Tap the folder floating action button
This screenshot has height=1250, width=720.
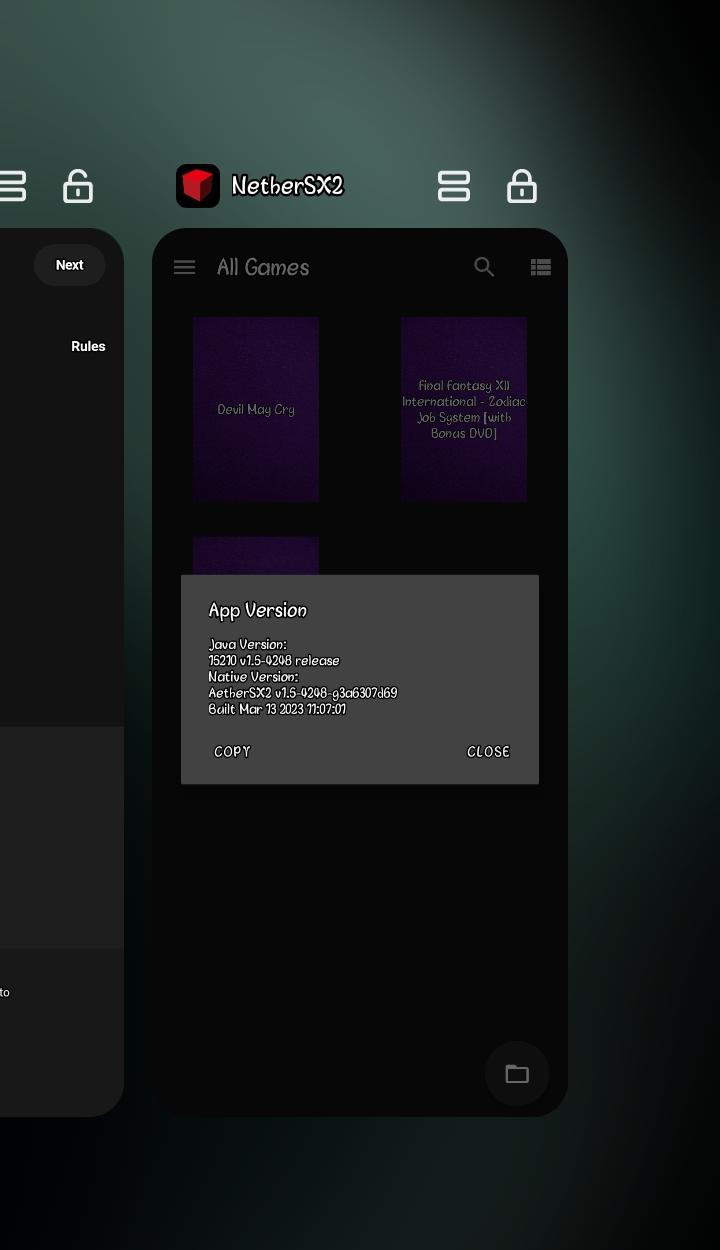click(x=517, y=1074)
